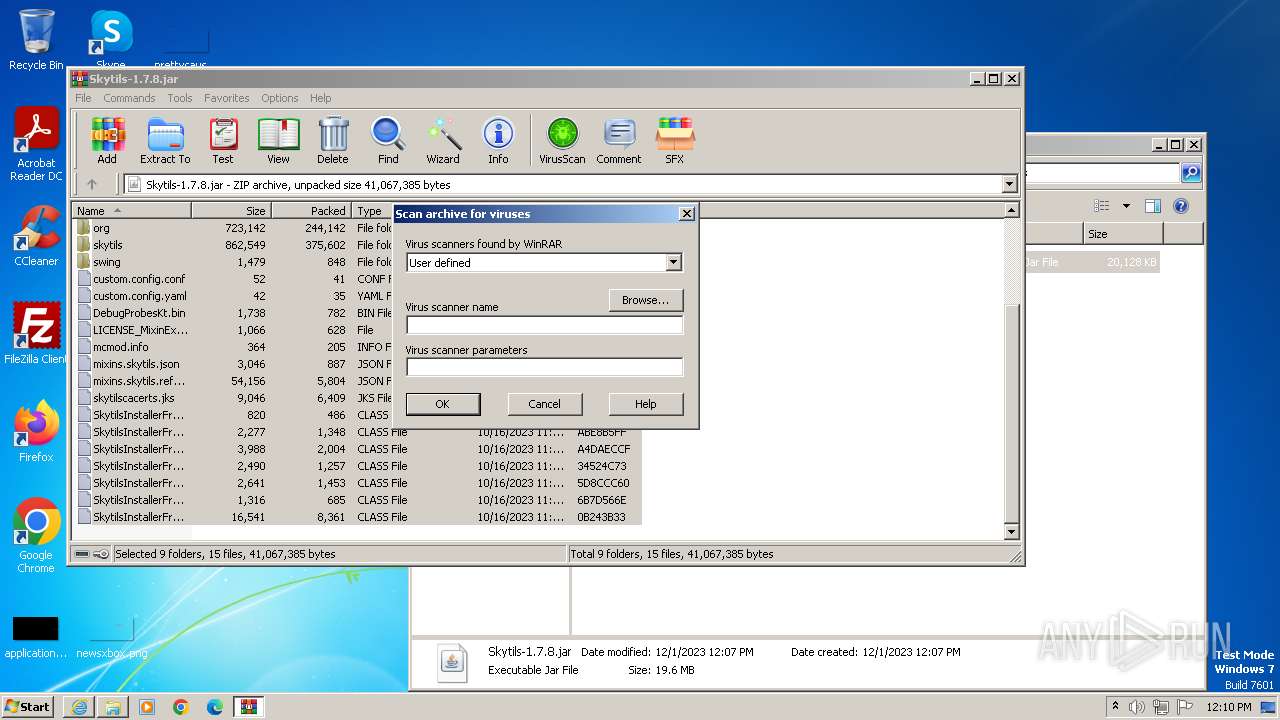The height and width of the screenshot is (720, 1280).
Task: Click the Start button
Action: pos(27,707)
